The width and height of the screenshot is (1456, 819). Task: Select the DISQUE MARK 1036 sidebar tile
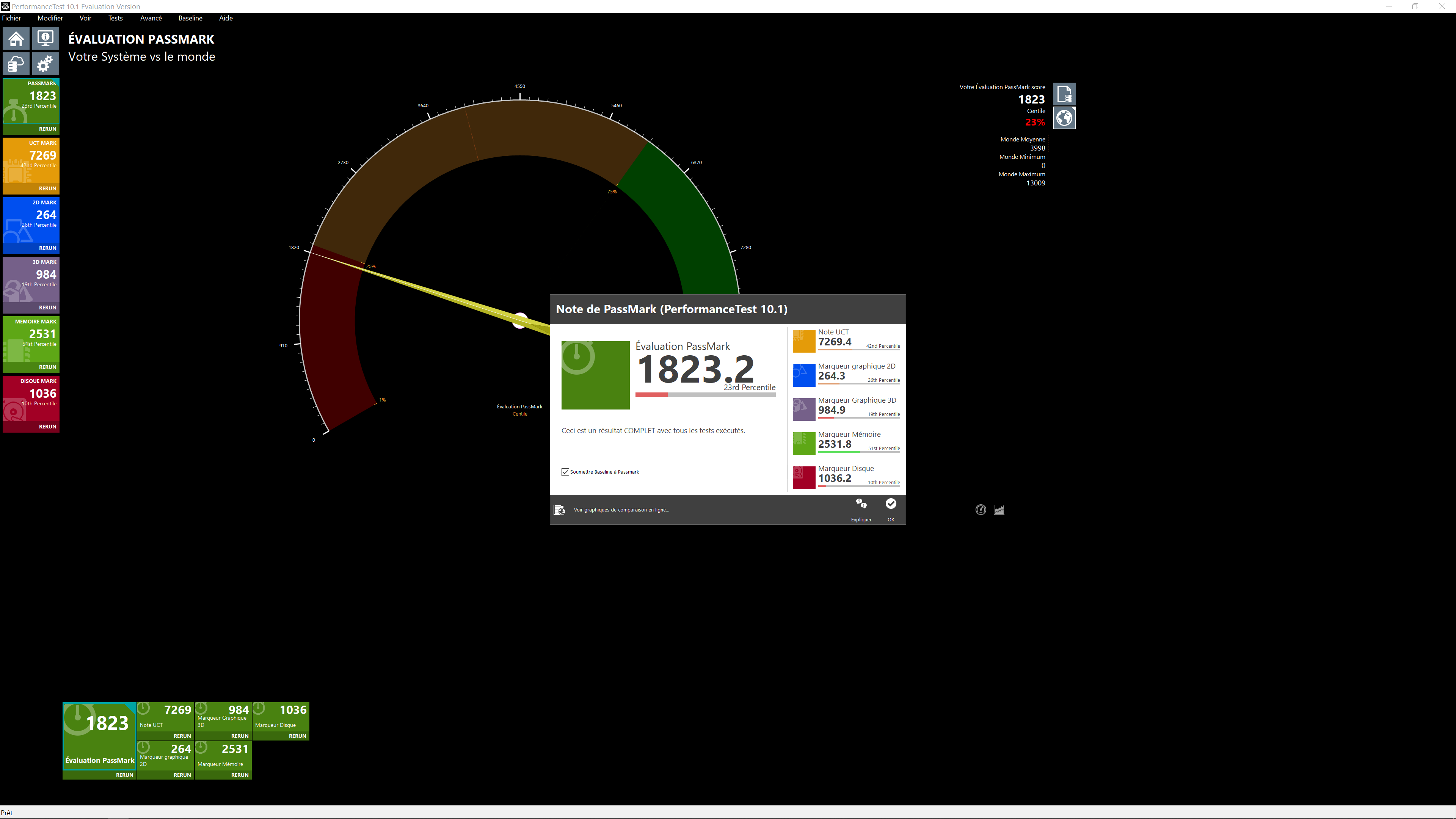[x=31, y=399]
